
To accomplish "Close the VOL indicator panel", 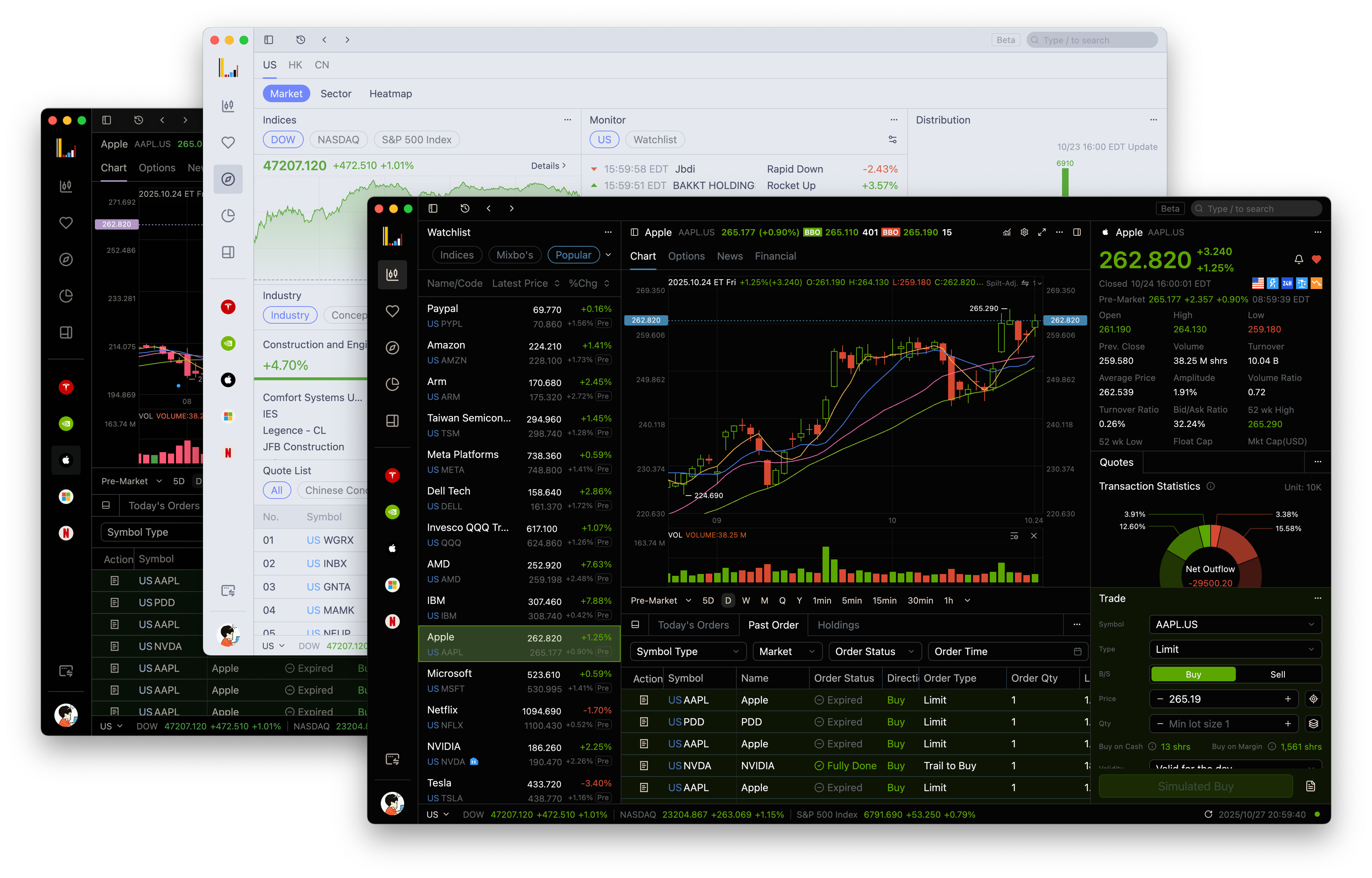I will pos(1034,536).
